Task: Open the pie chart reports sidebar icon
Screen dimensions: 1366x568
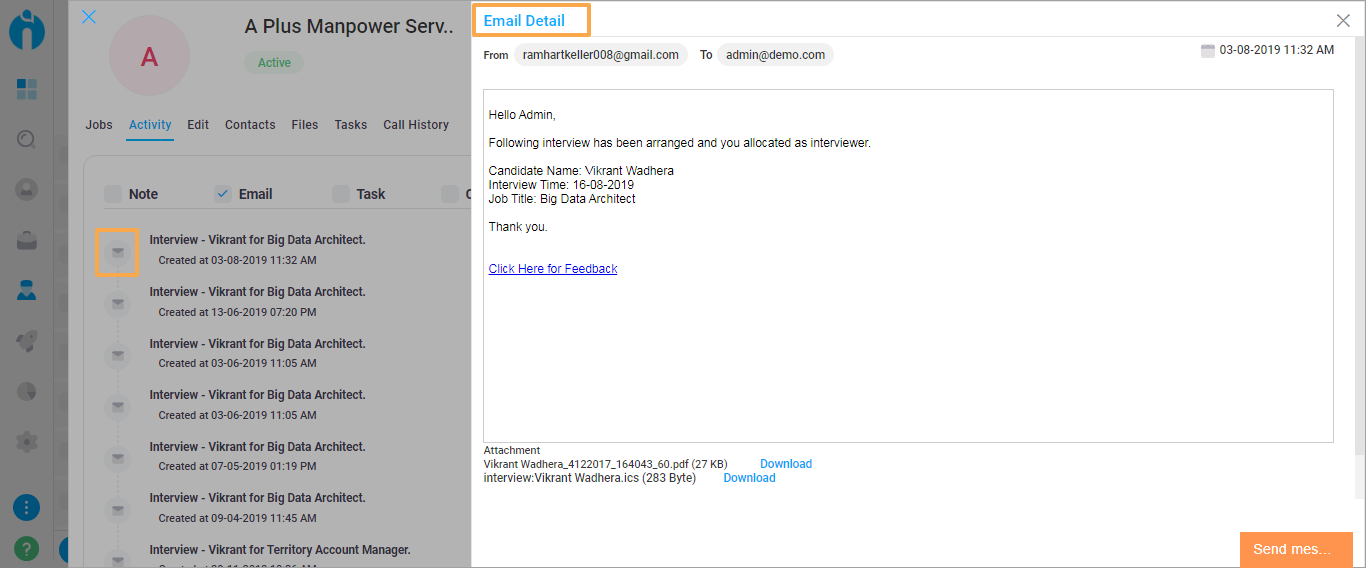Action: pyautogui.click(x=27, y=391)
